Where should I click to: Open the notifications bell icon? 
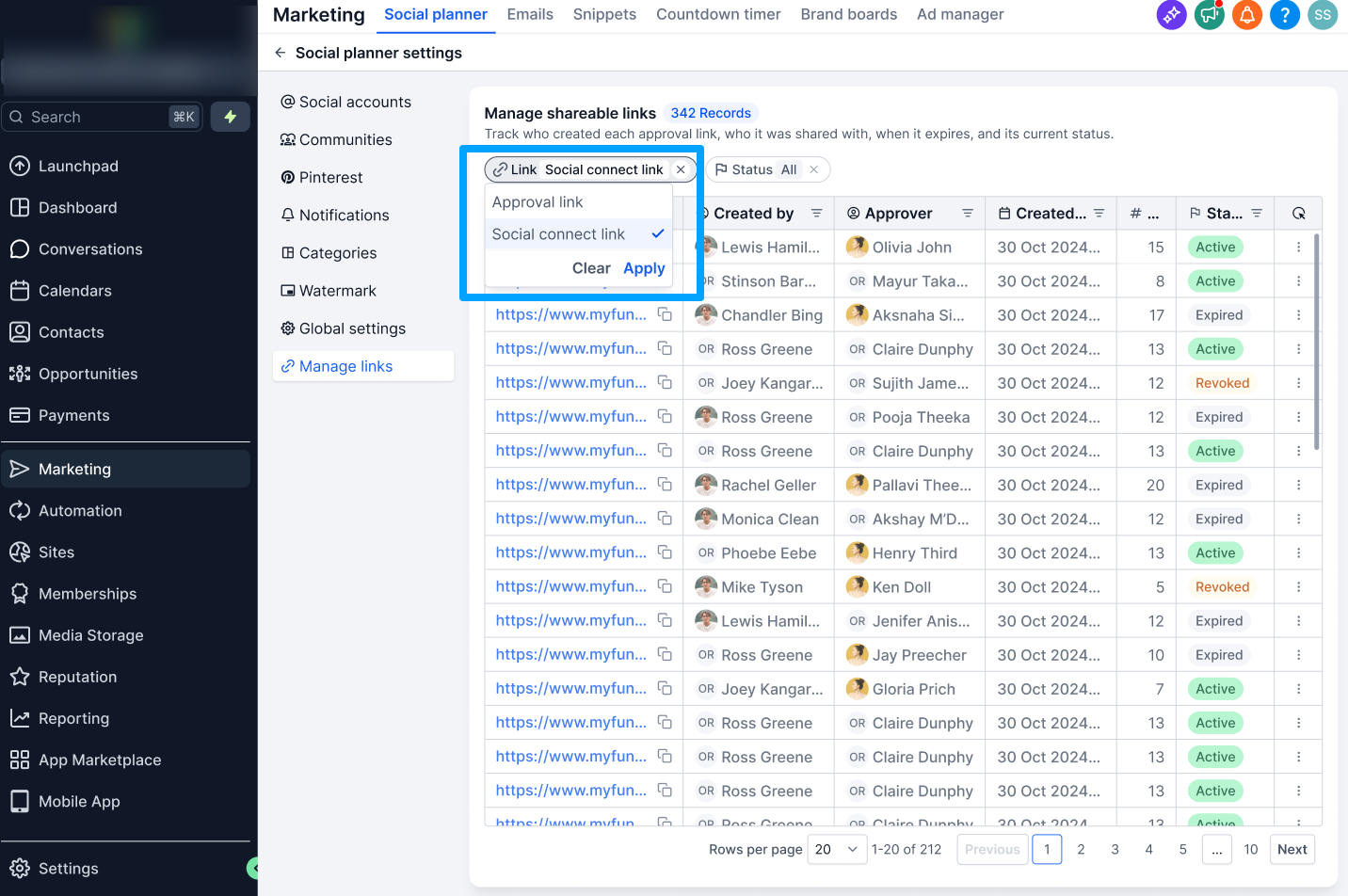tap(1247, 14)
